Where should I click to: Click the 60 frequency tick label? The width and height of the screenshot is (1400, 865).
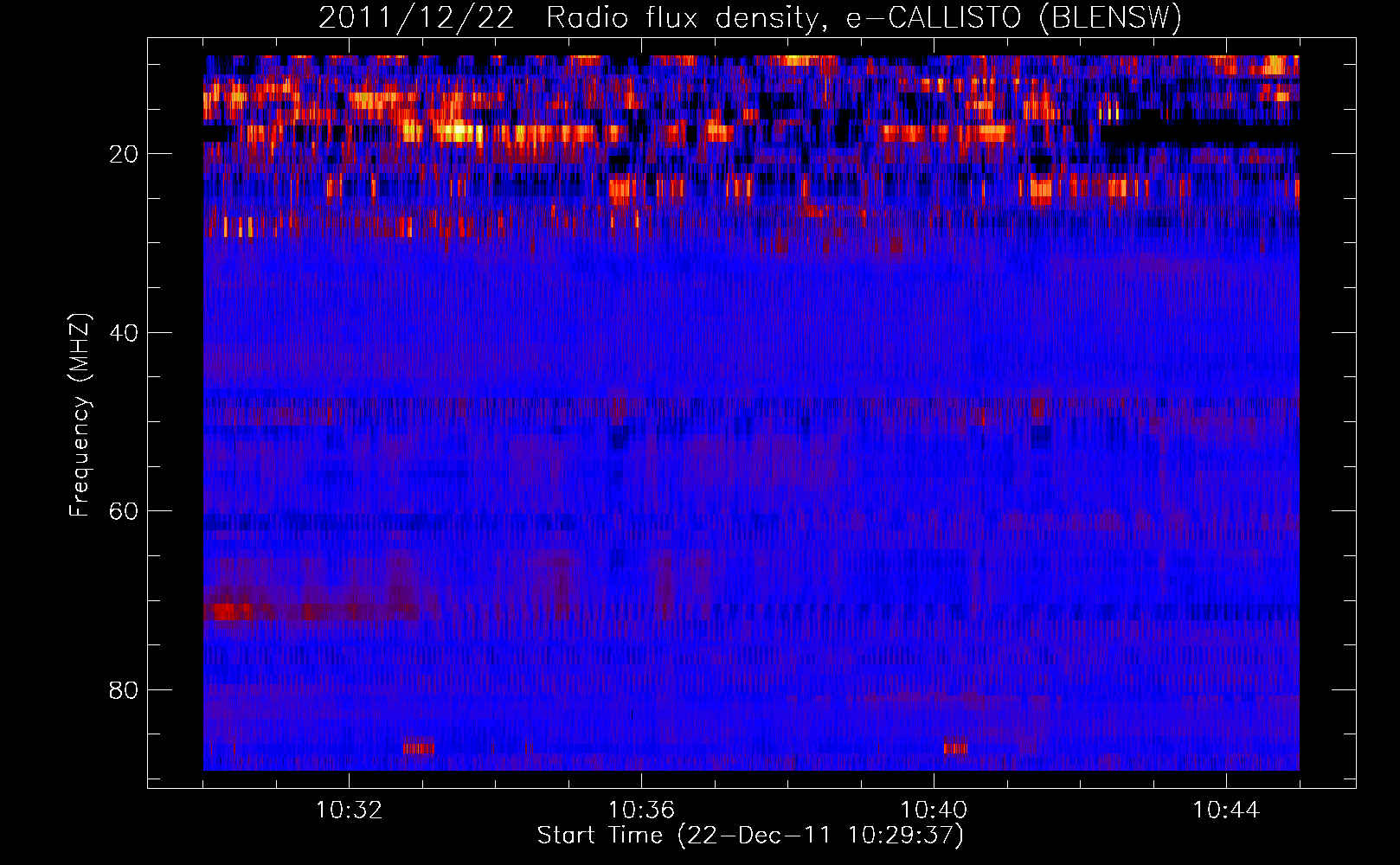click(x=125, y=511)
